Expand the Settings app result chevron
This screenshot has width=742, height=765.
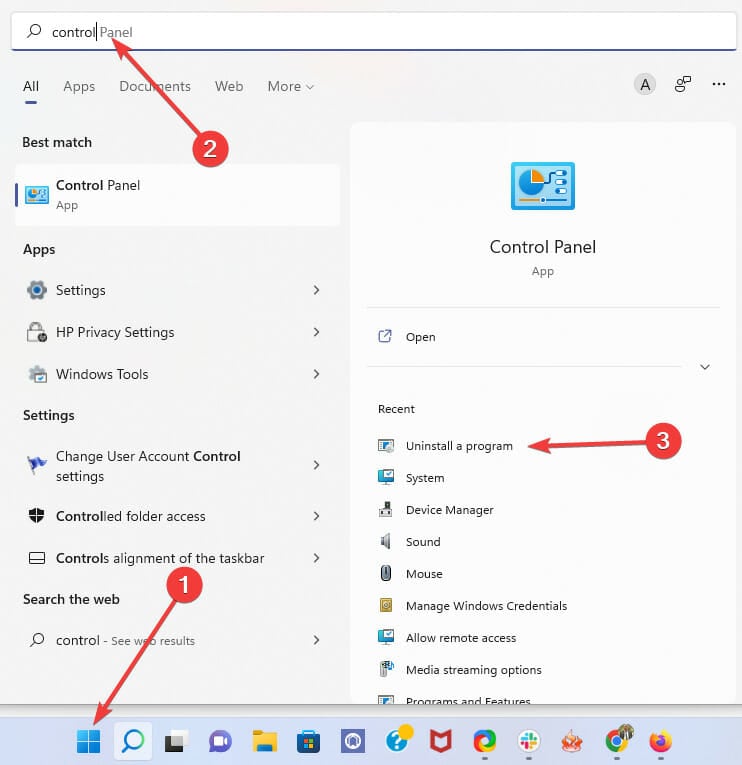click(x=316, y=290)
